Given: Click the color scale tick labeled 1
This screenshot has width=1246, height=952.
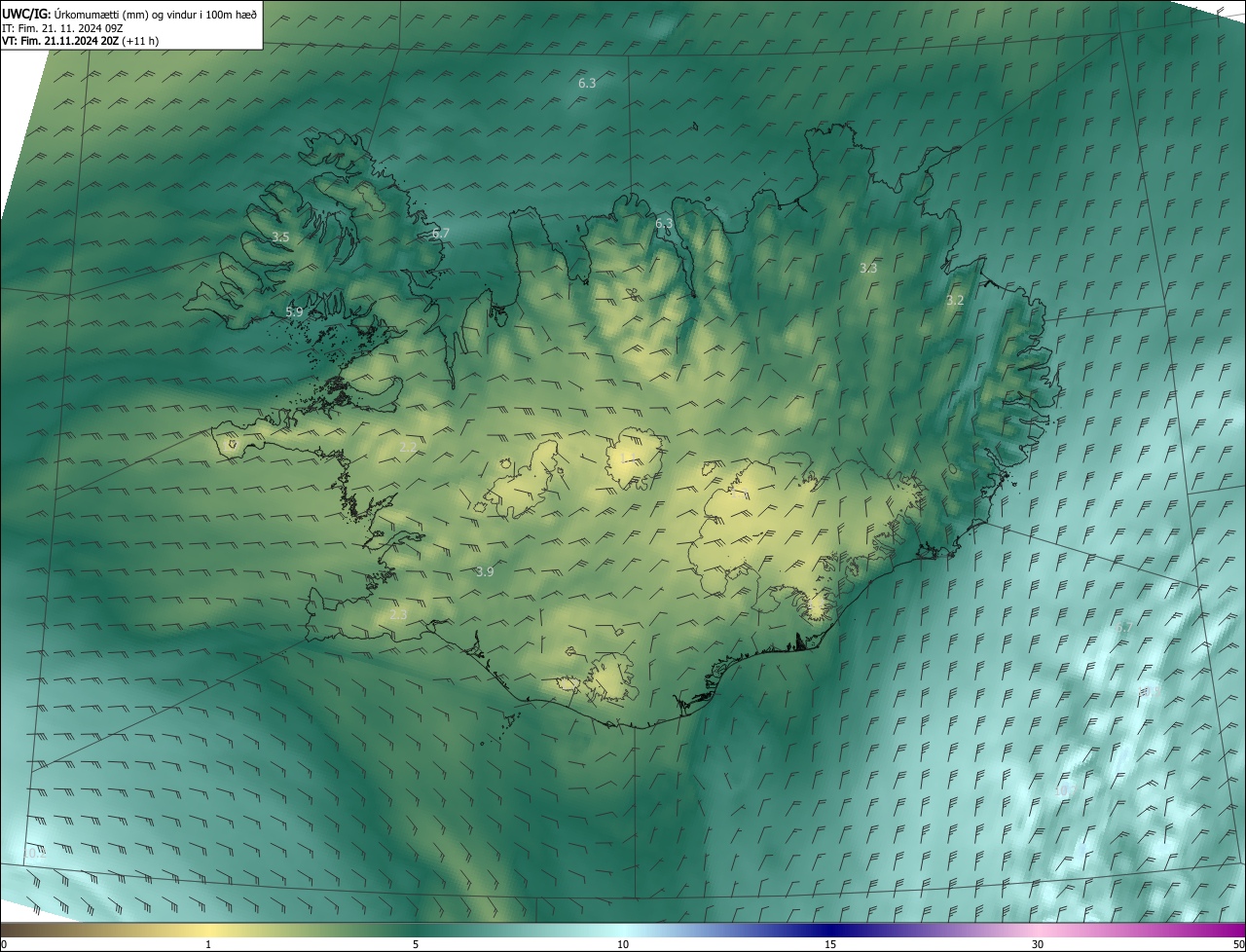Looking at the screenshot, I should (208, 944).
